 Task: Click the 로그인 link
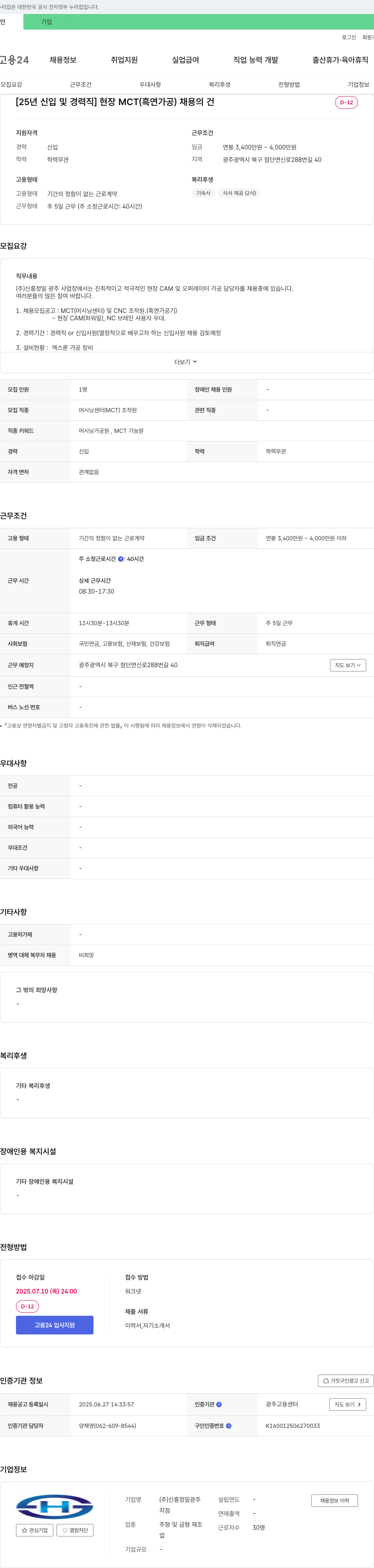click(x=348, y=37)
